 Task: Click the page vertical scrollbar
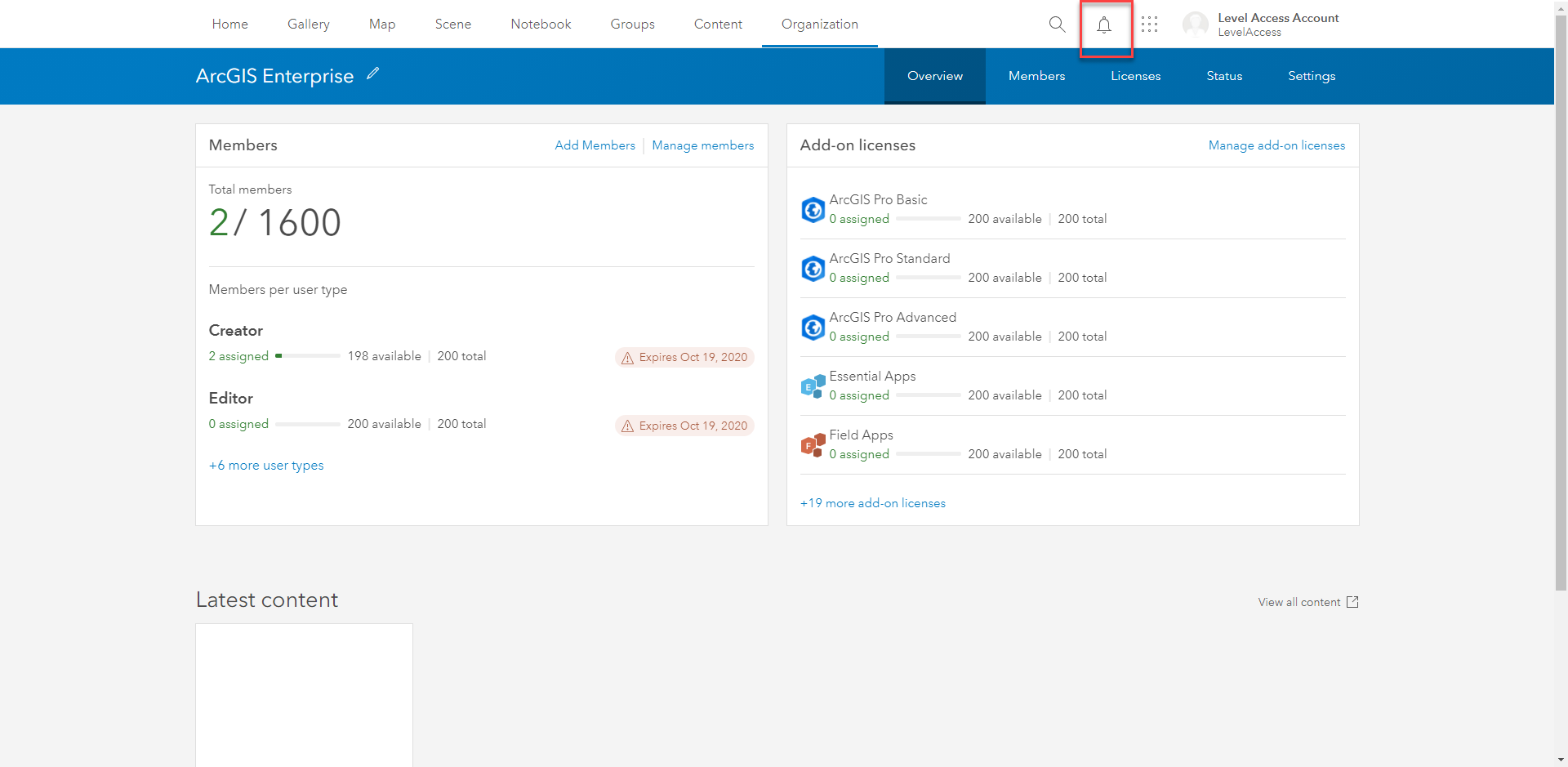(1561, 302)
